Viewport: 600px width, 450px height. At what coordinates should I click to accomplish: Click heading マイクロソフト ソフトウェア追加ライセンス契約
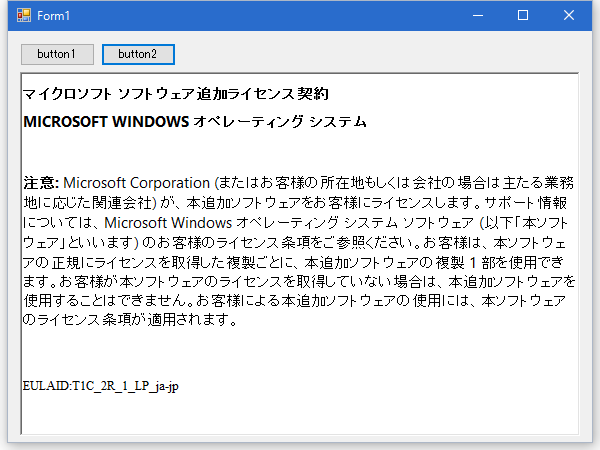(x=176, y=94)
